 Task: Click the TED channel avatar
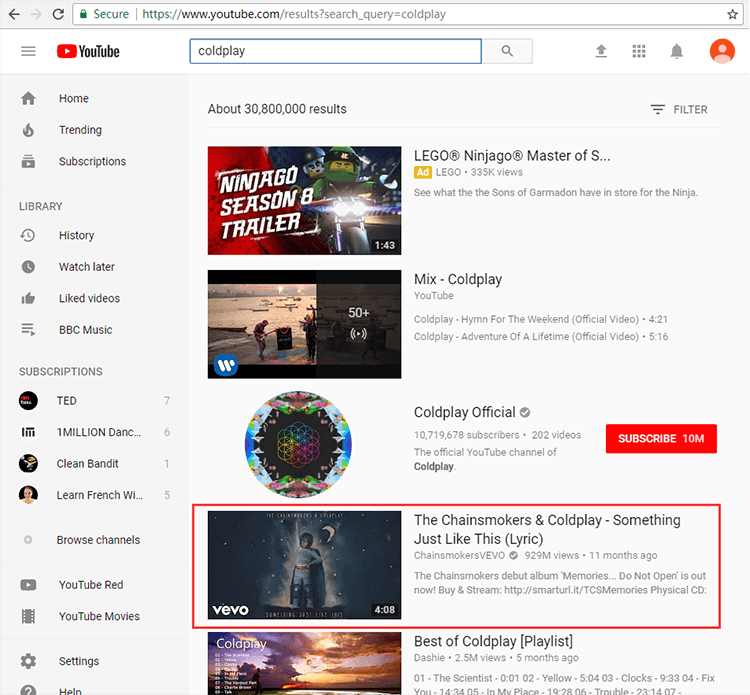pyautogui.click(x=28, y=400)
